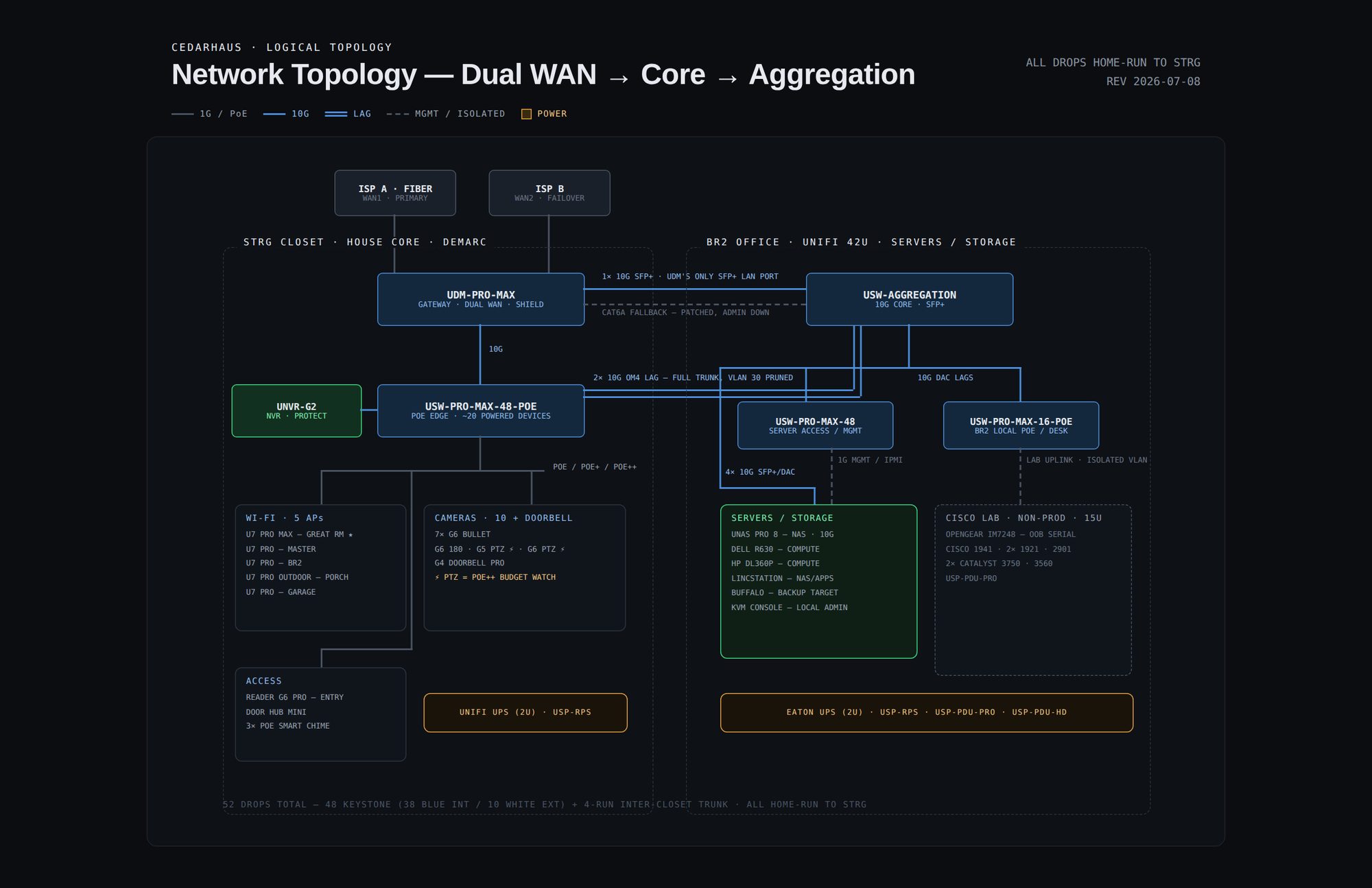Select the U7 PRO — GARAGE row
This screenshot has width=1372, height=888.
pyautogui.click(x=281, y=592)
